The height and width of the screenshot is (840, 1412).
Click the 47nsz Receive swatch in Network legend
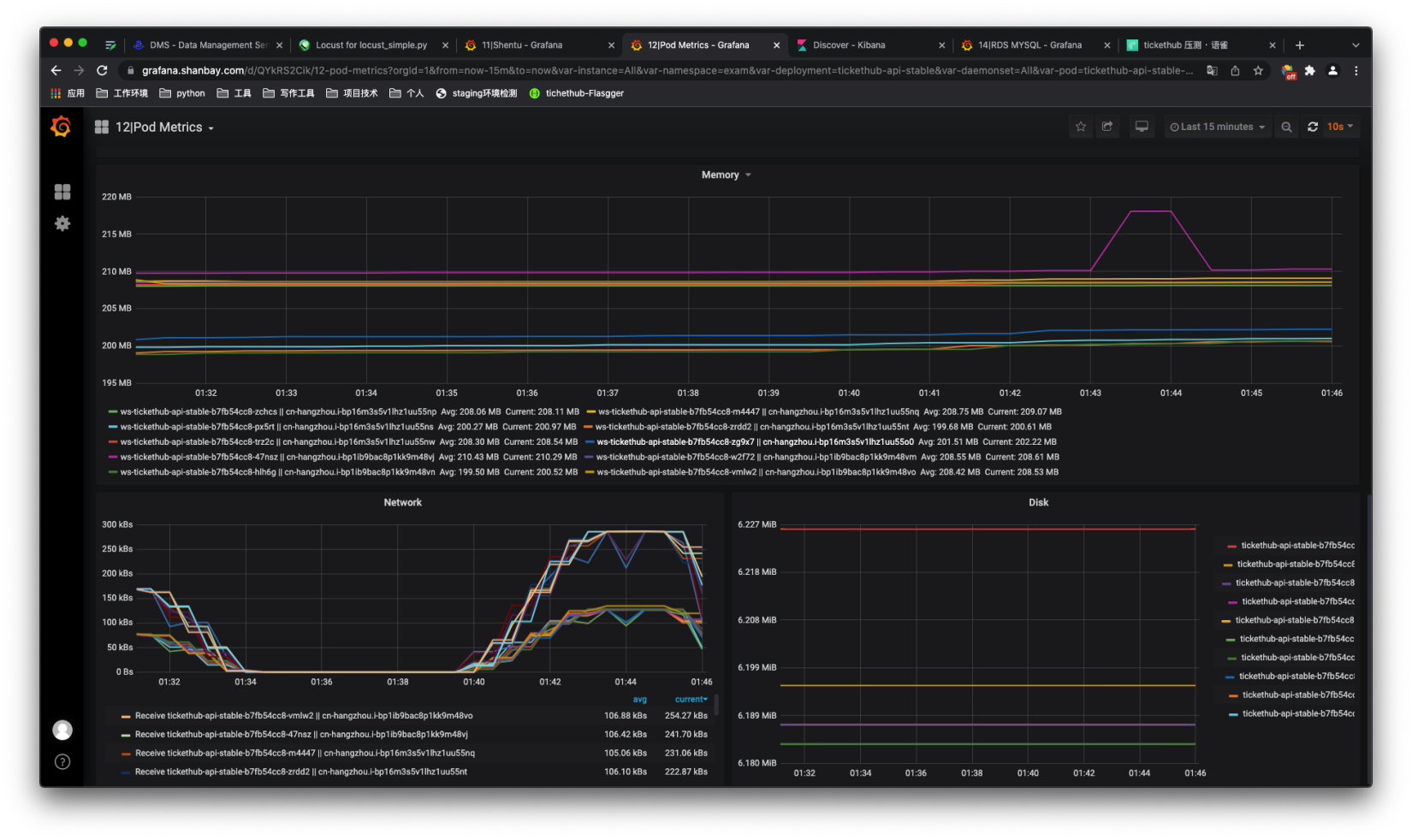point(127,735)
